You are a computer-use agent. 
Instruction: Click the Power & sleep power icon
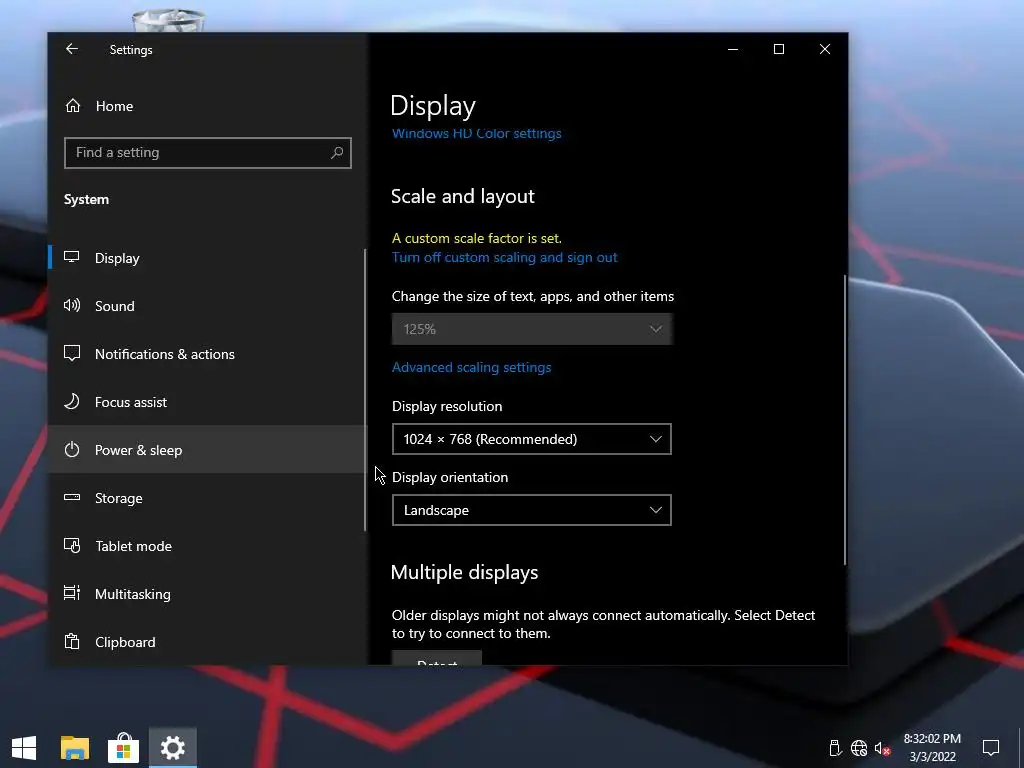click(x=72, y=449)
